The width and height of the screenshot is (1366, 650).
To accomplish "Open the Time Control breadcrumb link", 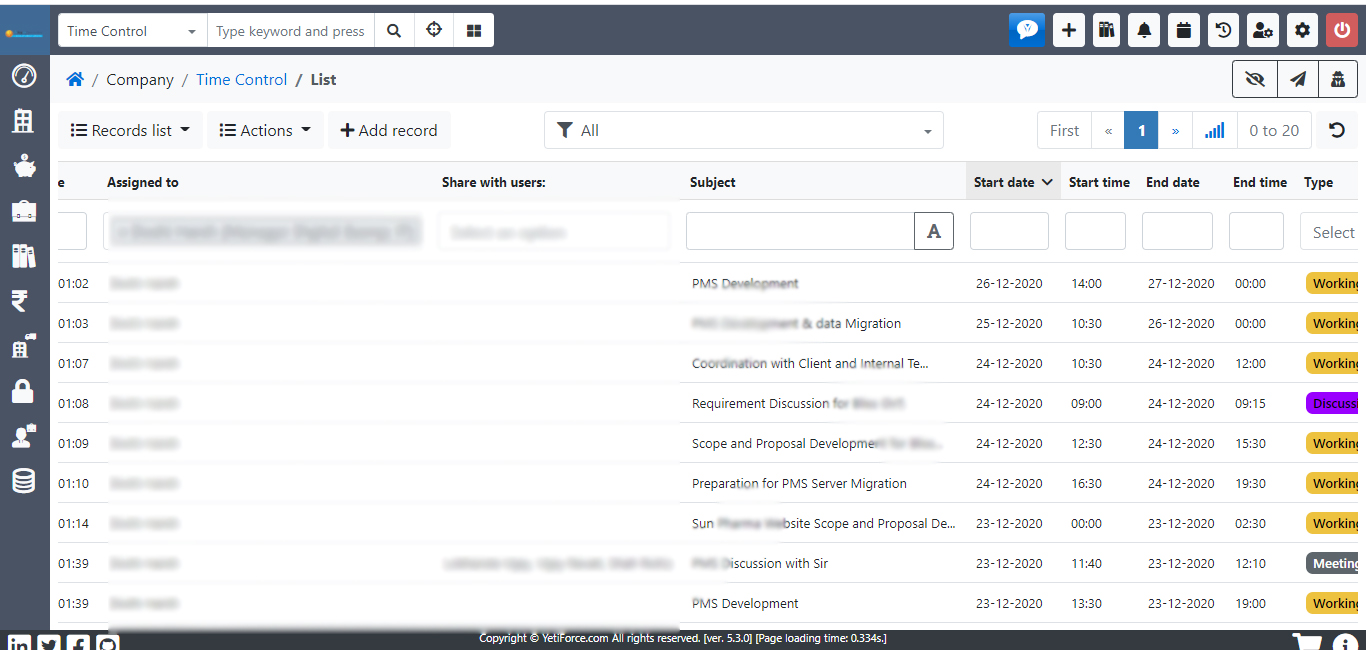I will coord(241,79).
